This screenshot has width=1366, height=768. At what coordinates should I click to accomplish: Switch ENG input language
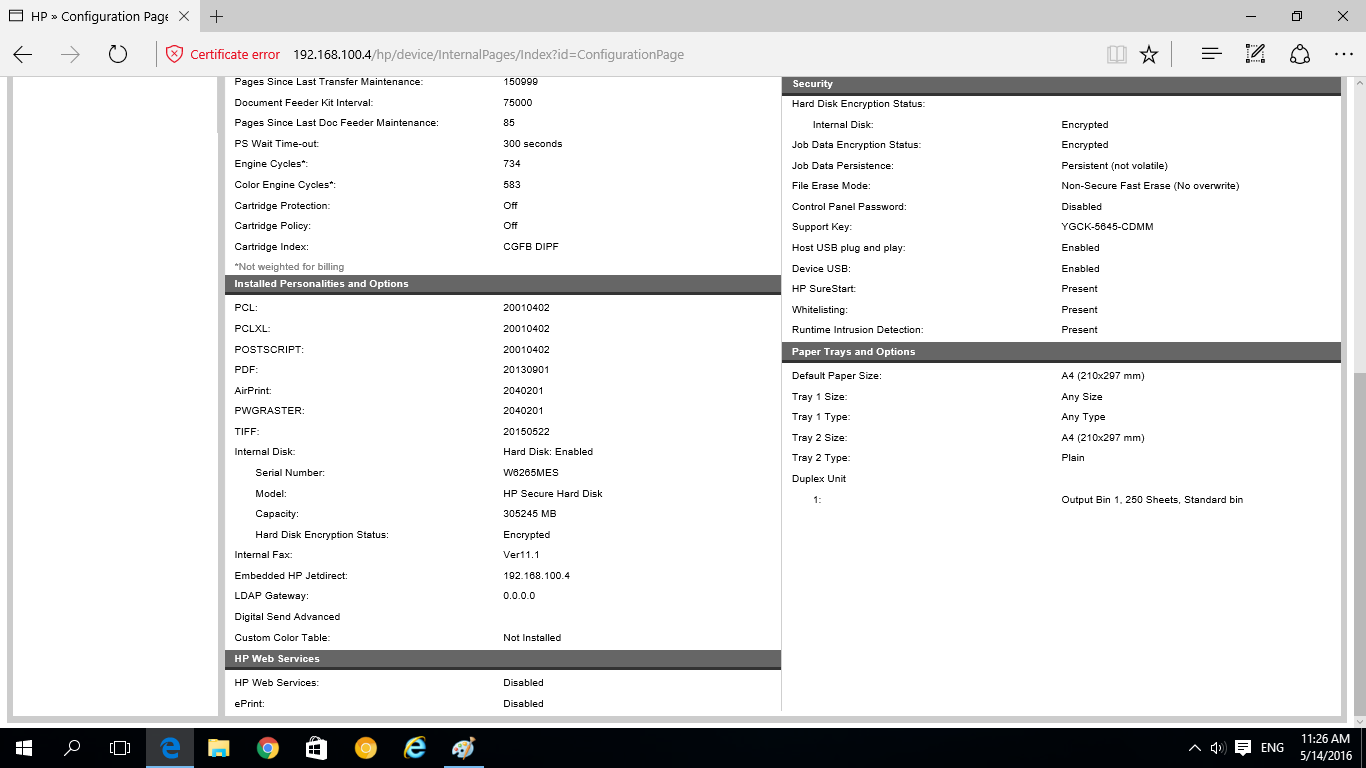click(x=1272, y=748)
